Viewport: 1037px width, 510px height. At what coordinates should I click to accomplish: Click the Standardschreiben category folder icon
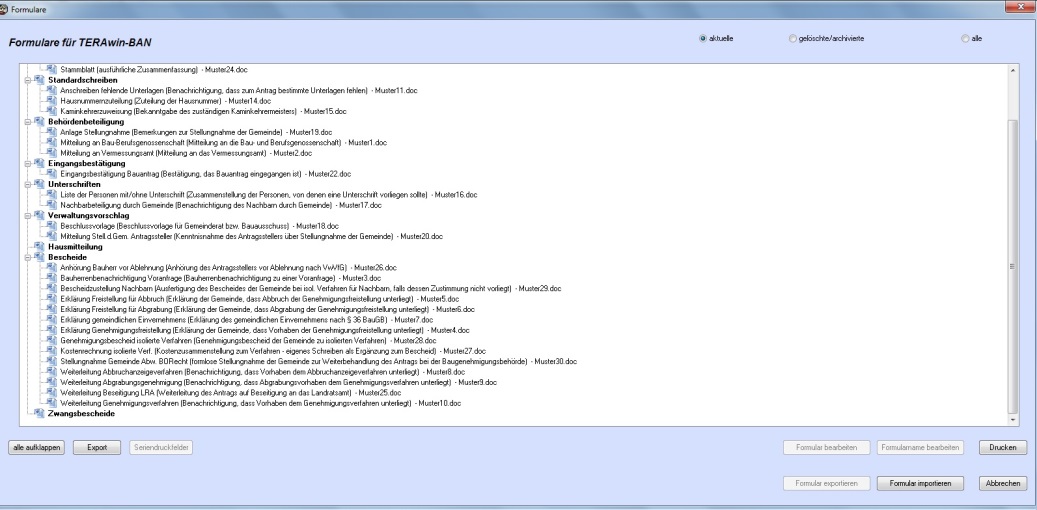pyautogui.click(x=39, y=79)
